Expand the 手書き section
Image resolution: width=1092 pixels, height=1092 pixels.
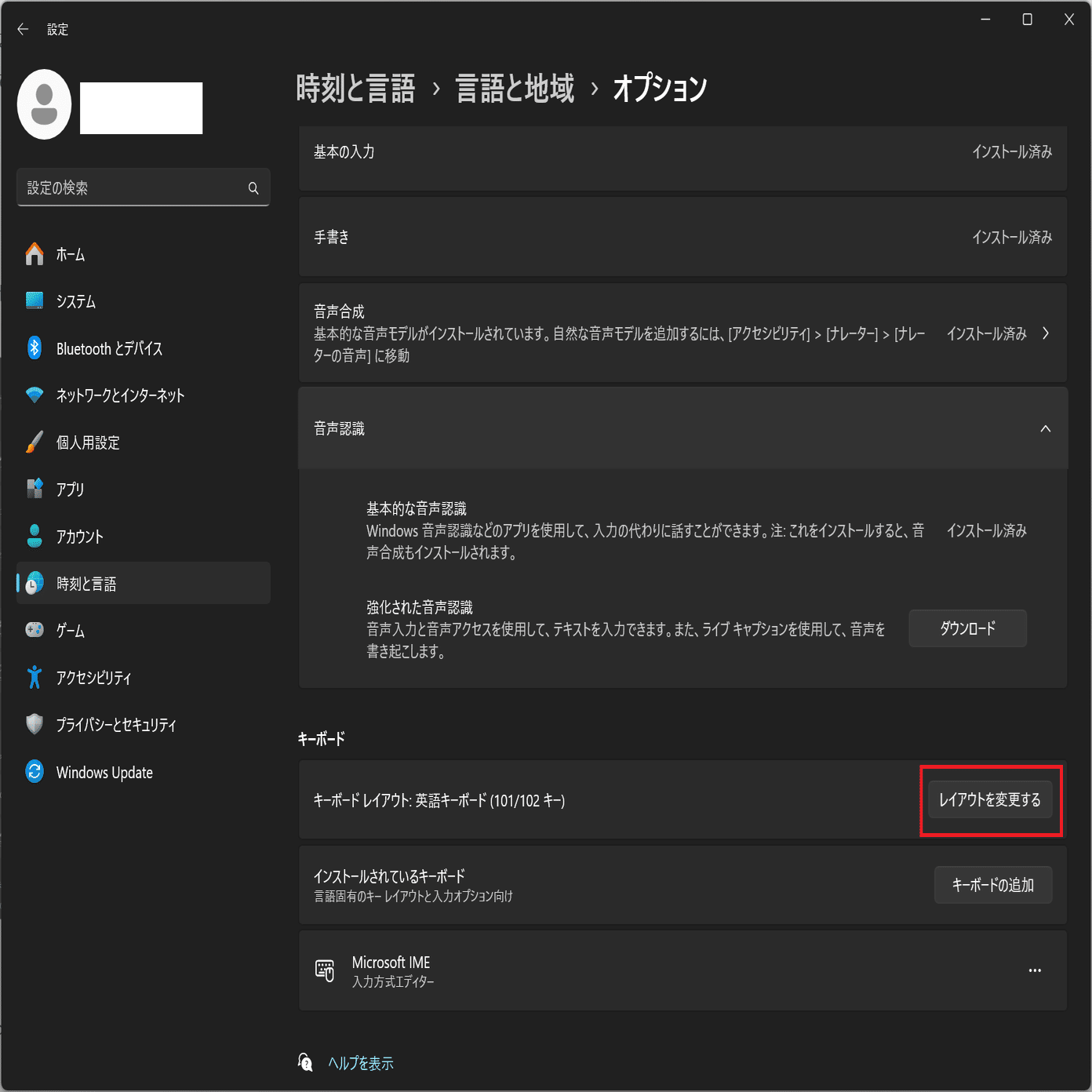click(682, 237)
